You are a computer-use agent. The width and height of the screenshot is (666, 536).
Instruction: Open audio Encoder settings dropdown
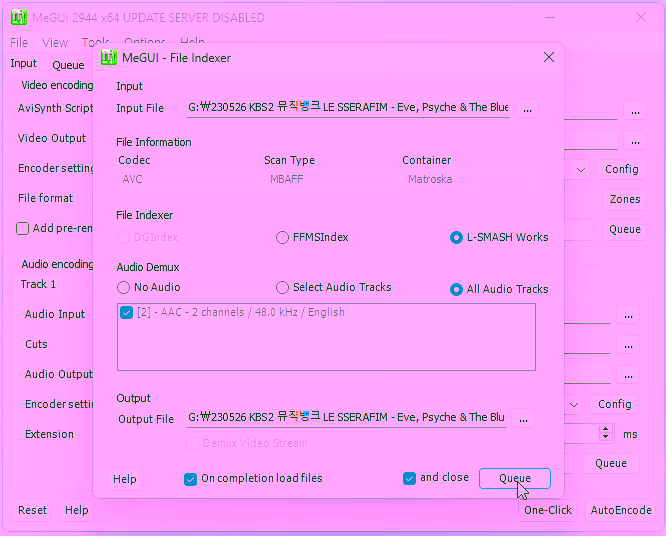(574, 404)
